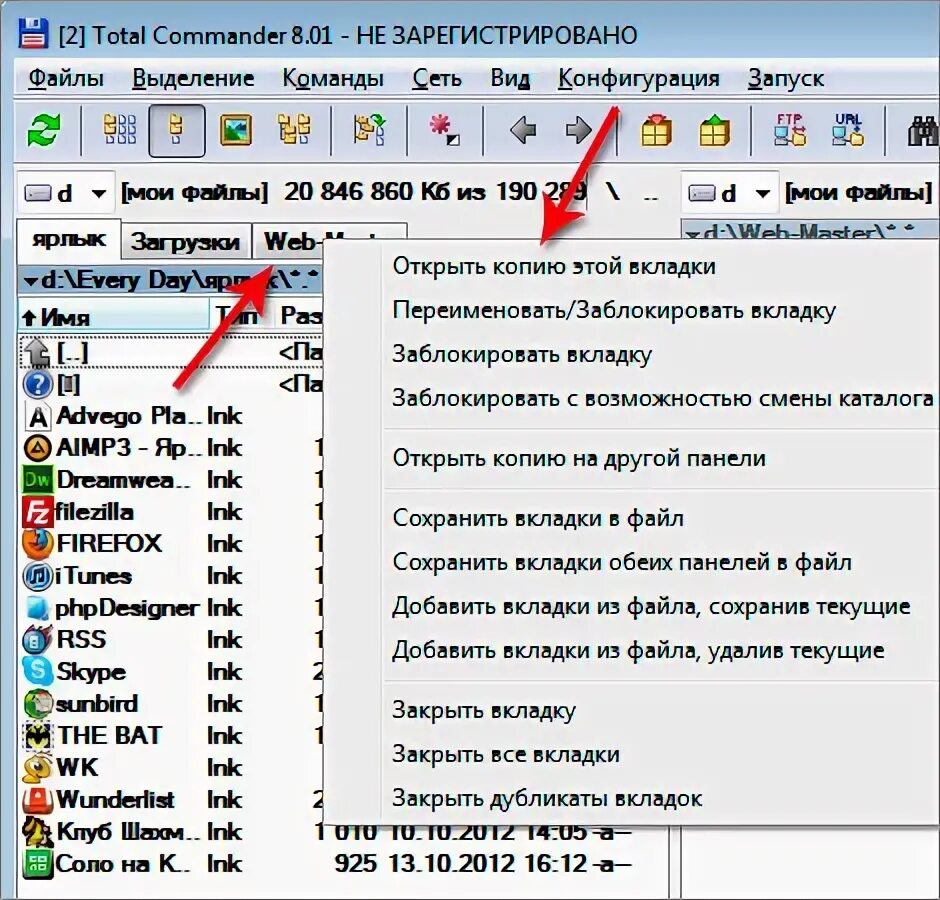Go forward with the right arrow icon
Viewport: 940px width, 900px height.
[579, 130]
